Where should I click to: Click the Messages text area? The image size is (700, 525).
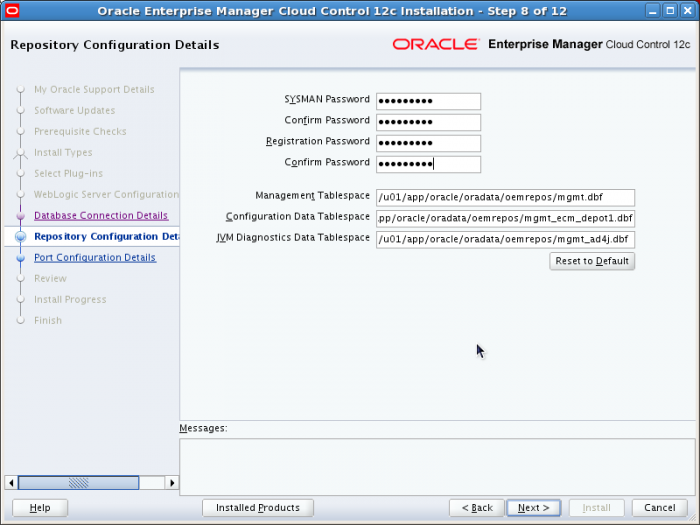click(x=437, y=467)
